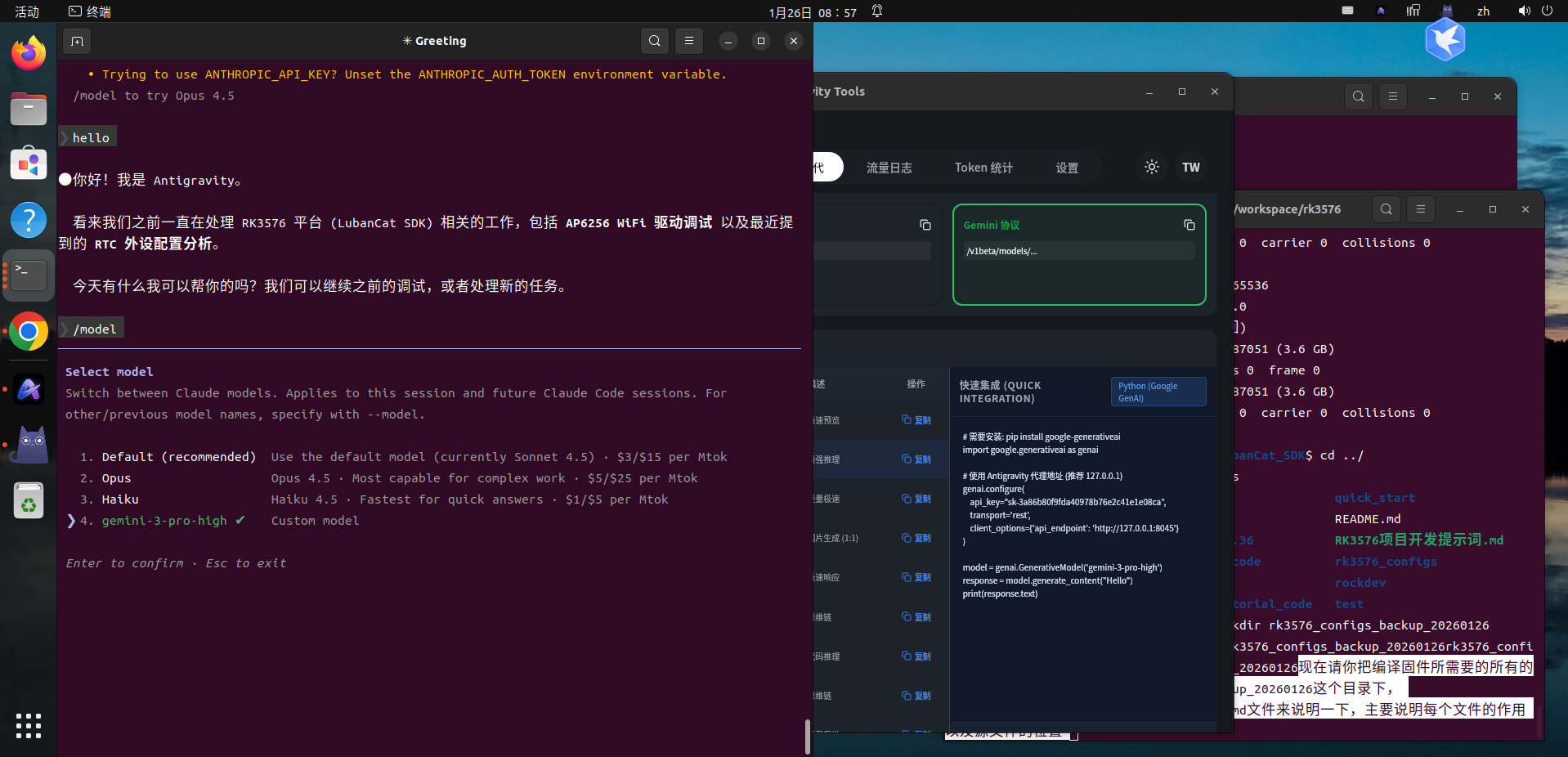Click rk3576_configs in the rk3576 terminal

pos(1386,562)
